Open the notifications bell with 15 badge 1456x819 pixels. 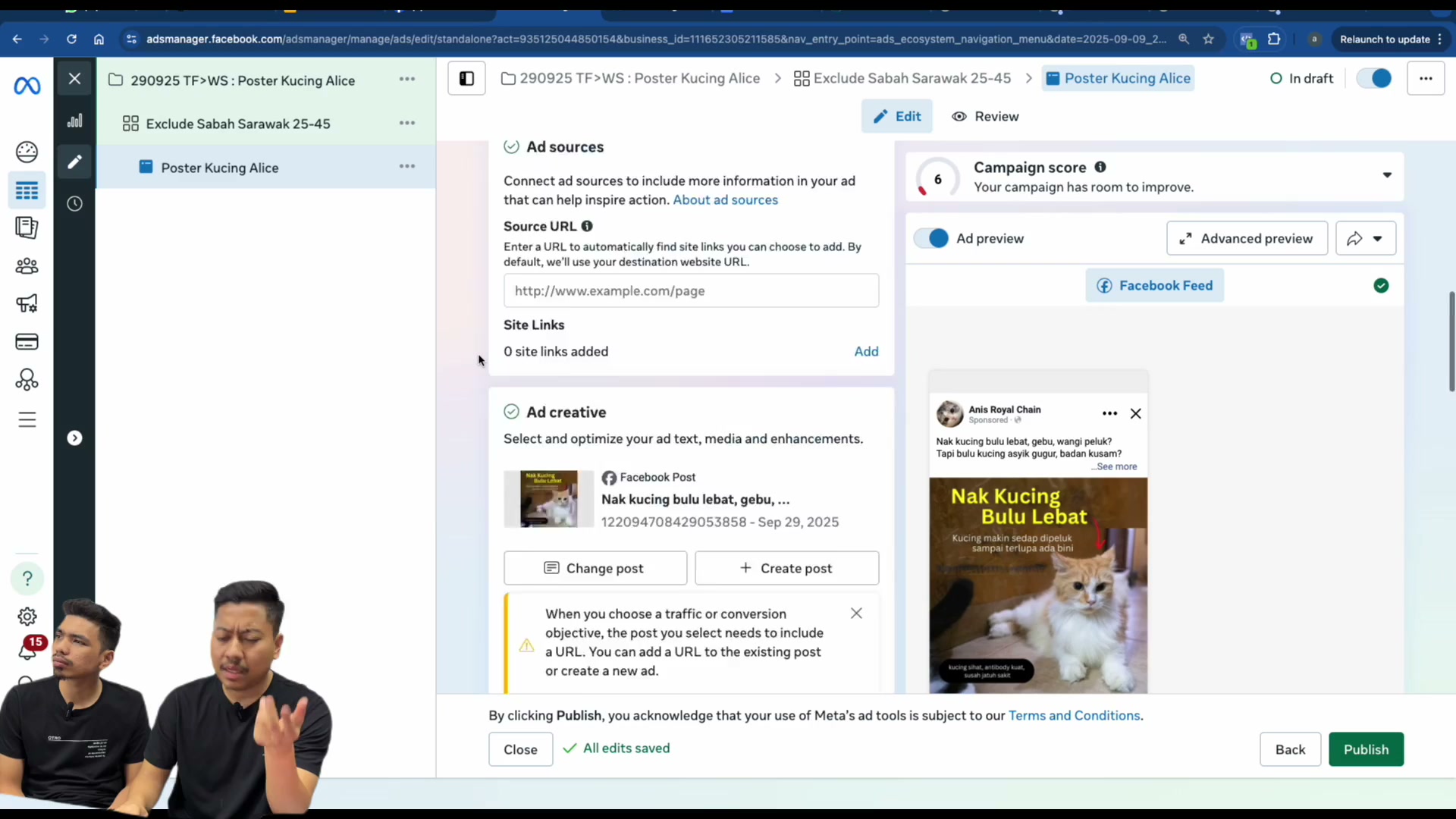pos(29,648)
